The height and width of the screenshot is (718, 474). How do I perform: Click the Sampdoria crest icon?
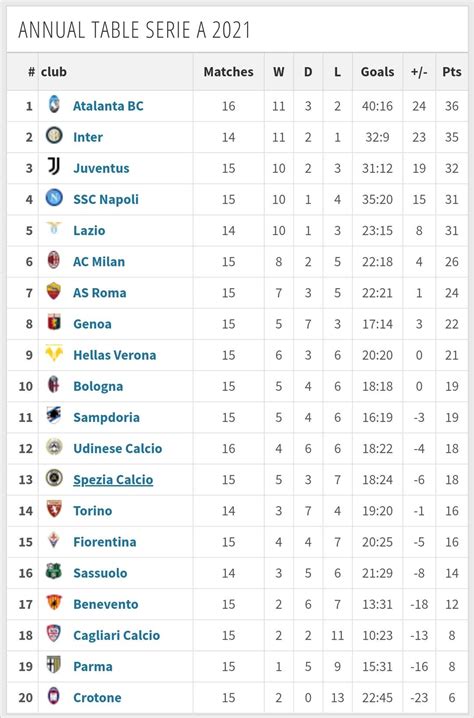54,415
